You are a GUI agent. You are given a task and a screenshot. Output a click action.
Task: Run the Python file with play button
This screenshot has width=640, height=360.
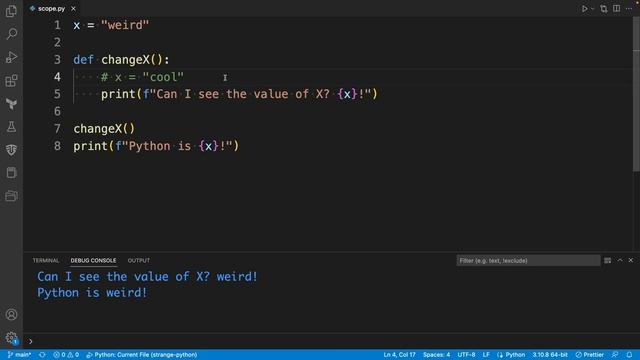point(584,9)
